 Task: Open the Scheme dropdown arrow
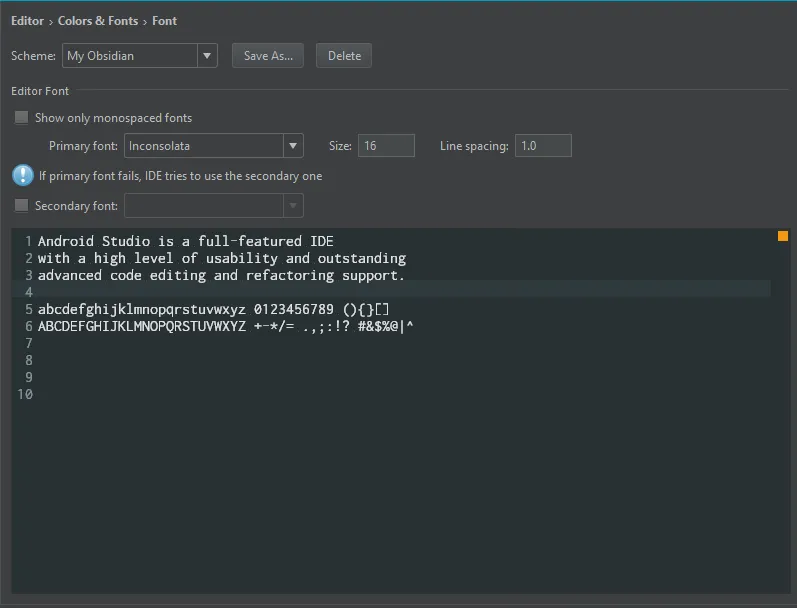(207, 55)
